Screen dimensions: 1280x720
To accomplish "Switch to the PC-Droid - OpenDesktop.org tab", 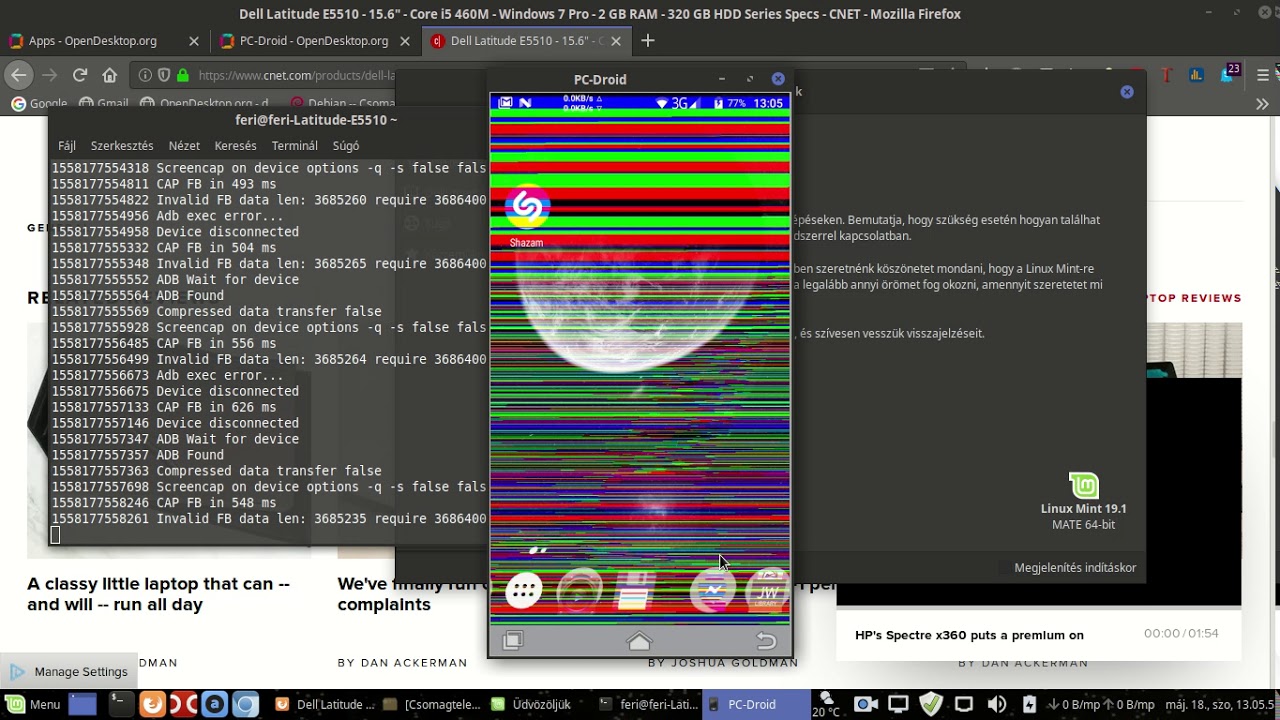I will coord(314,41).
